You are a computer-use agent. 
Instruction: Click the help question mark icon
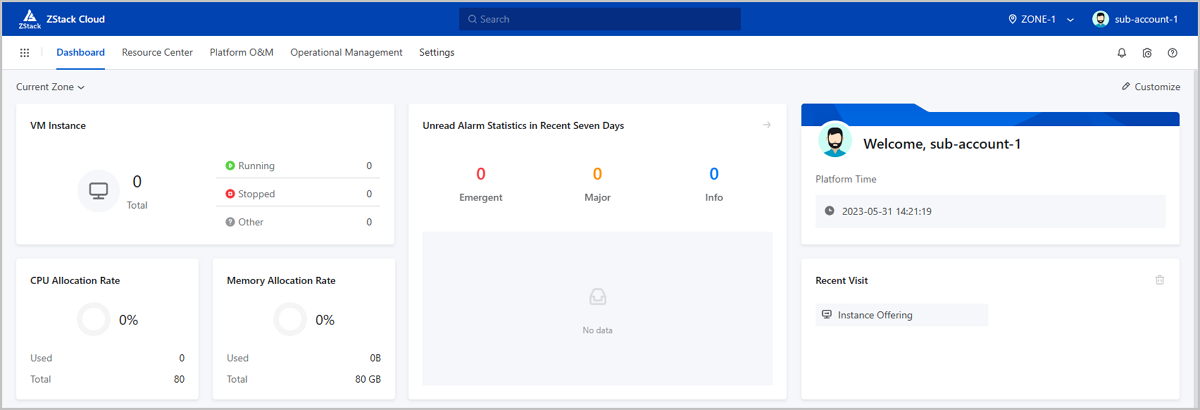click(x=1172, y=53)
